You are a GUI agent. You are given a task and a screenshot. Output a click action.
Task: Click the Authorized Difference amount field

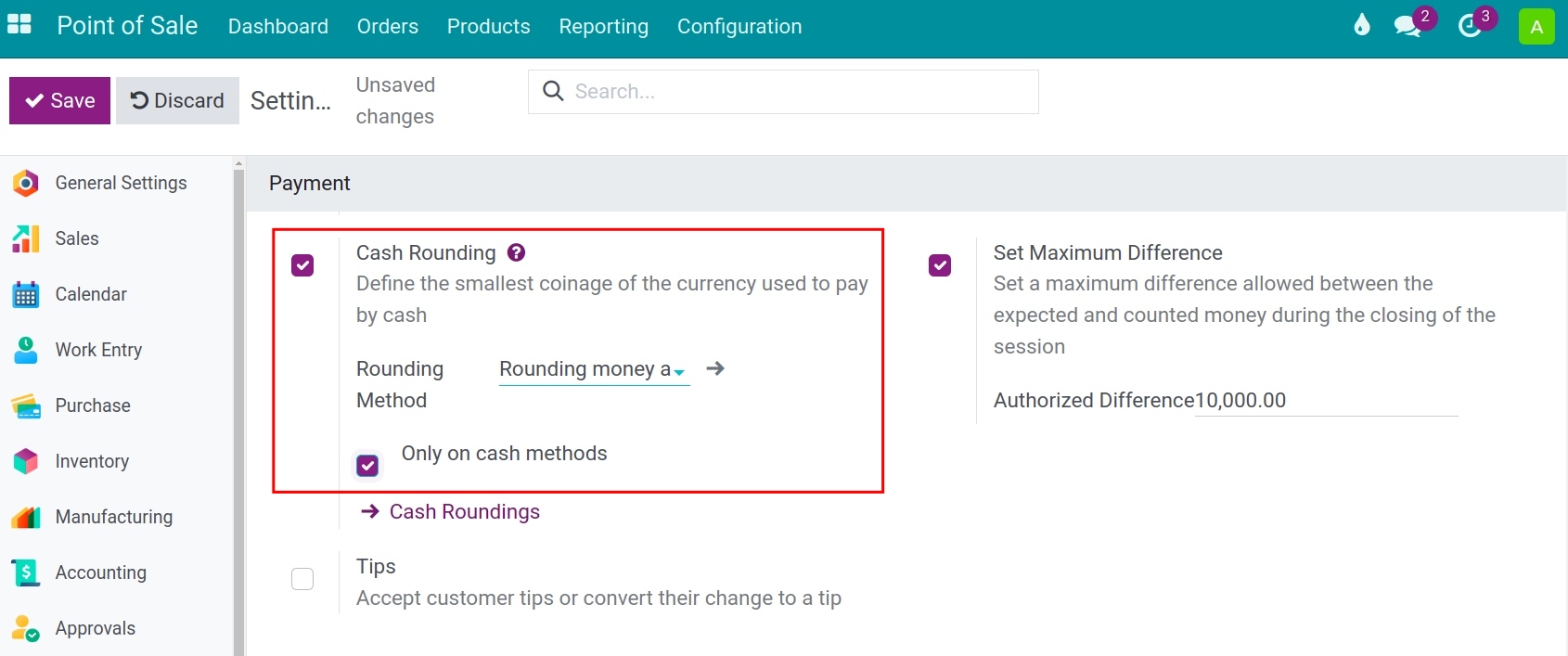[x=1326, y=401]
